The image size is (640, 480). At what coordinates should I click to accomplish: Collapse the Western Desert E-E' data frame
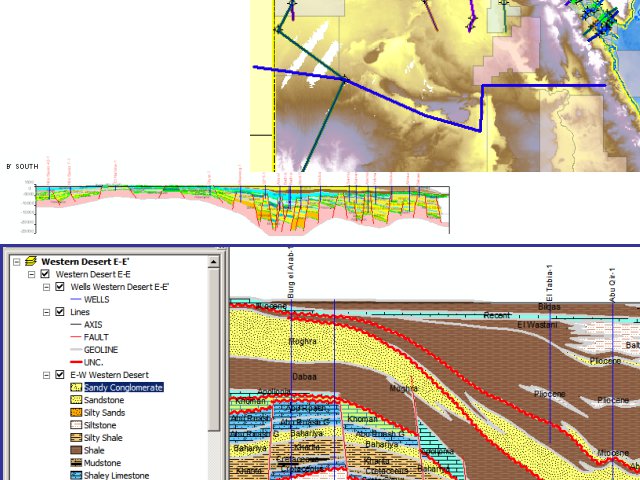(x=16, y=262)
